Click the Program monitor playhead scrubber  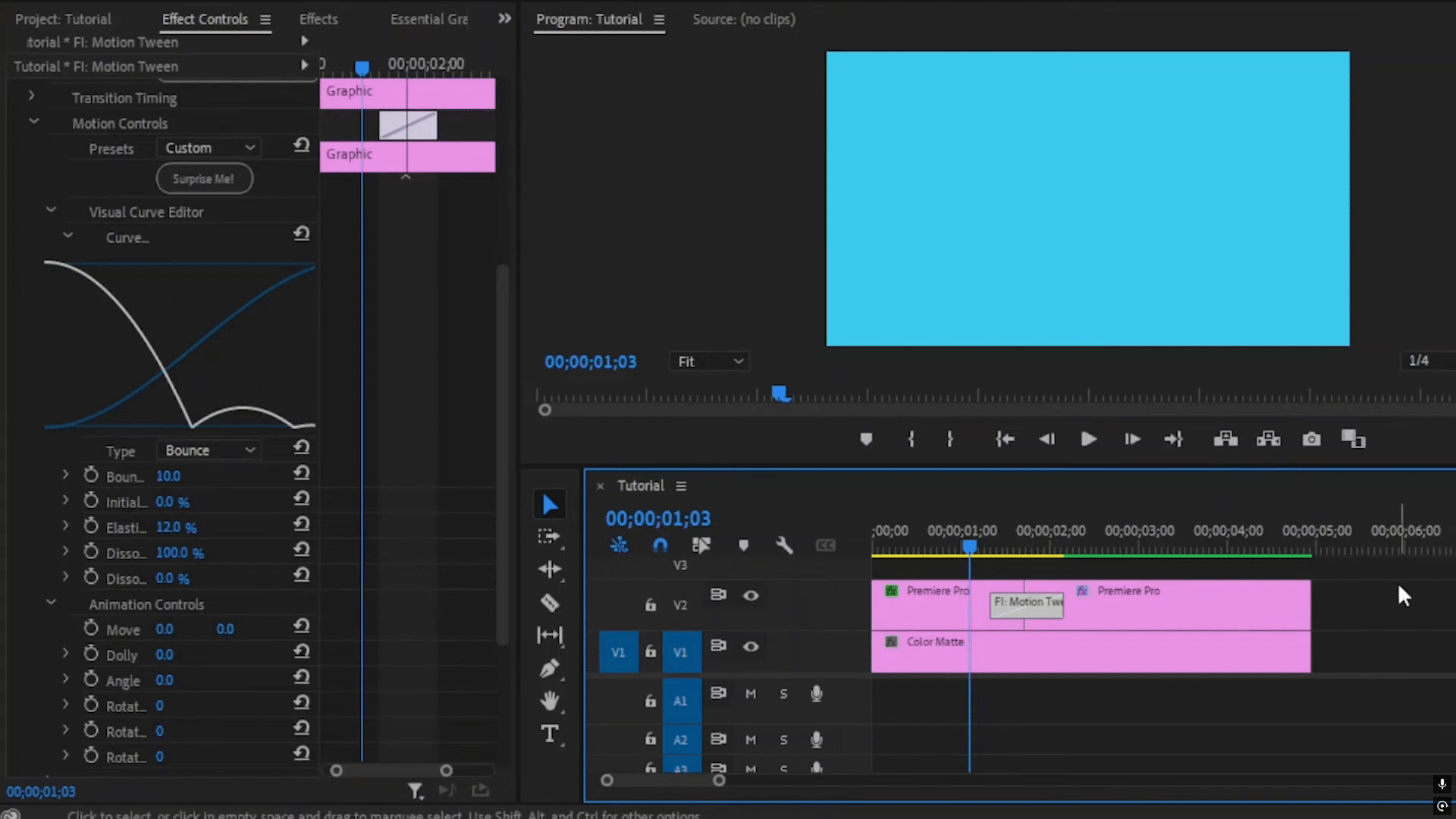tap(780, 393)
